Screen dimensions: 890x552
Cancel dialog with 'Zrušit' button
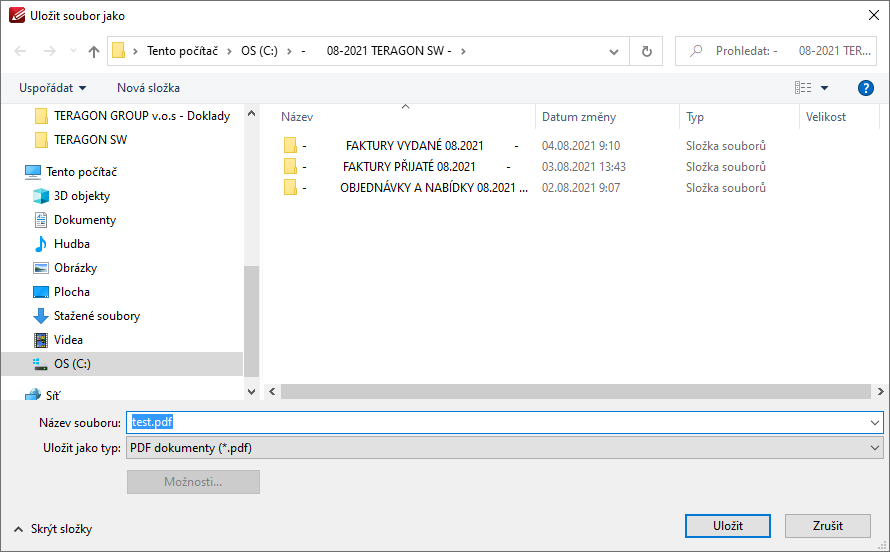tap(828, 526)
